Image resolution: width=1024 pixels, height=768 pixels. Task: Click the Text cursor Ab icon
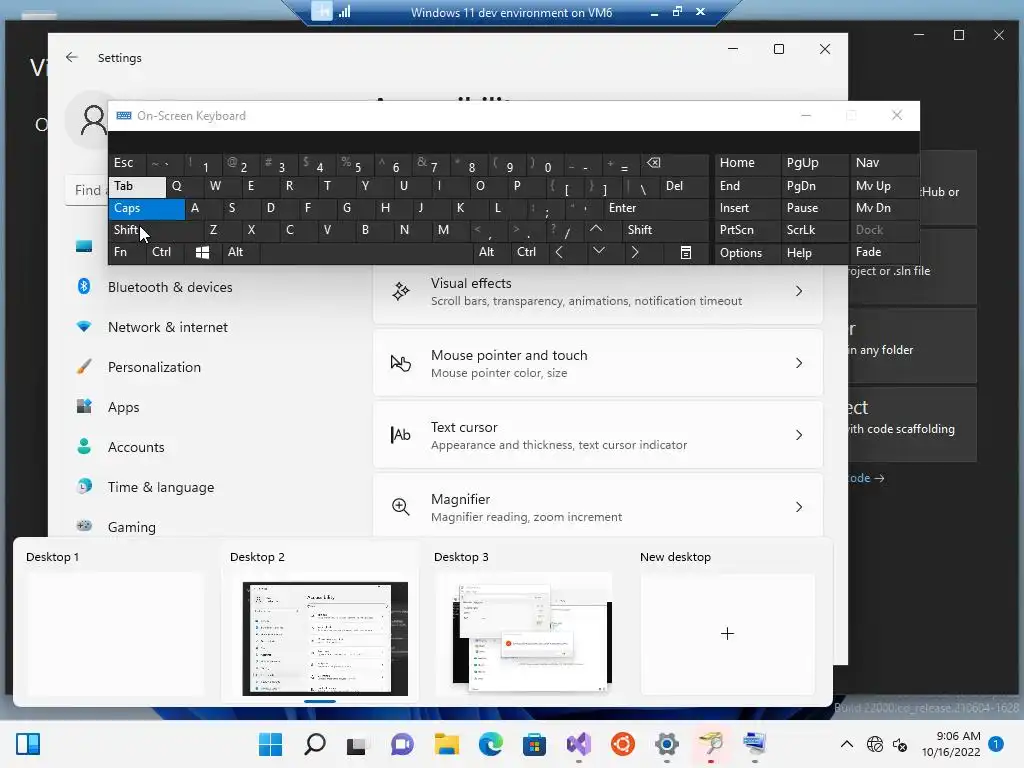[400, 435]
